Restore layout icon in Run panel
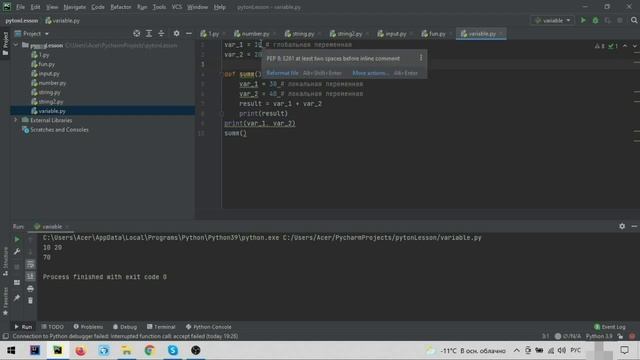Screen dimensions: 640x360 pos(17,282)
